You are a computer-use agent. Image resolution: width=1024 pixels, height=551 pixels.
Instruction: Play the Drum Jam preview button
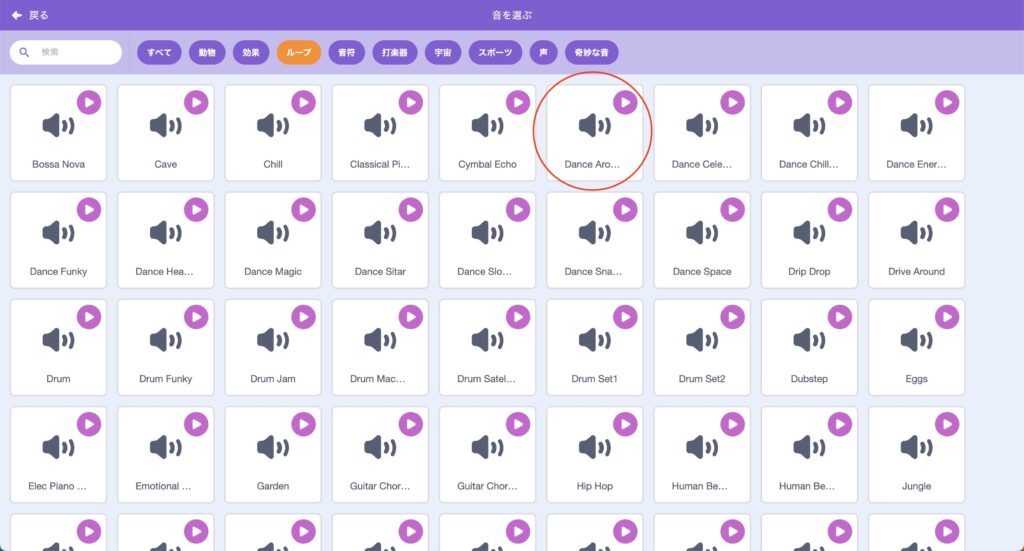[304, 317]
